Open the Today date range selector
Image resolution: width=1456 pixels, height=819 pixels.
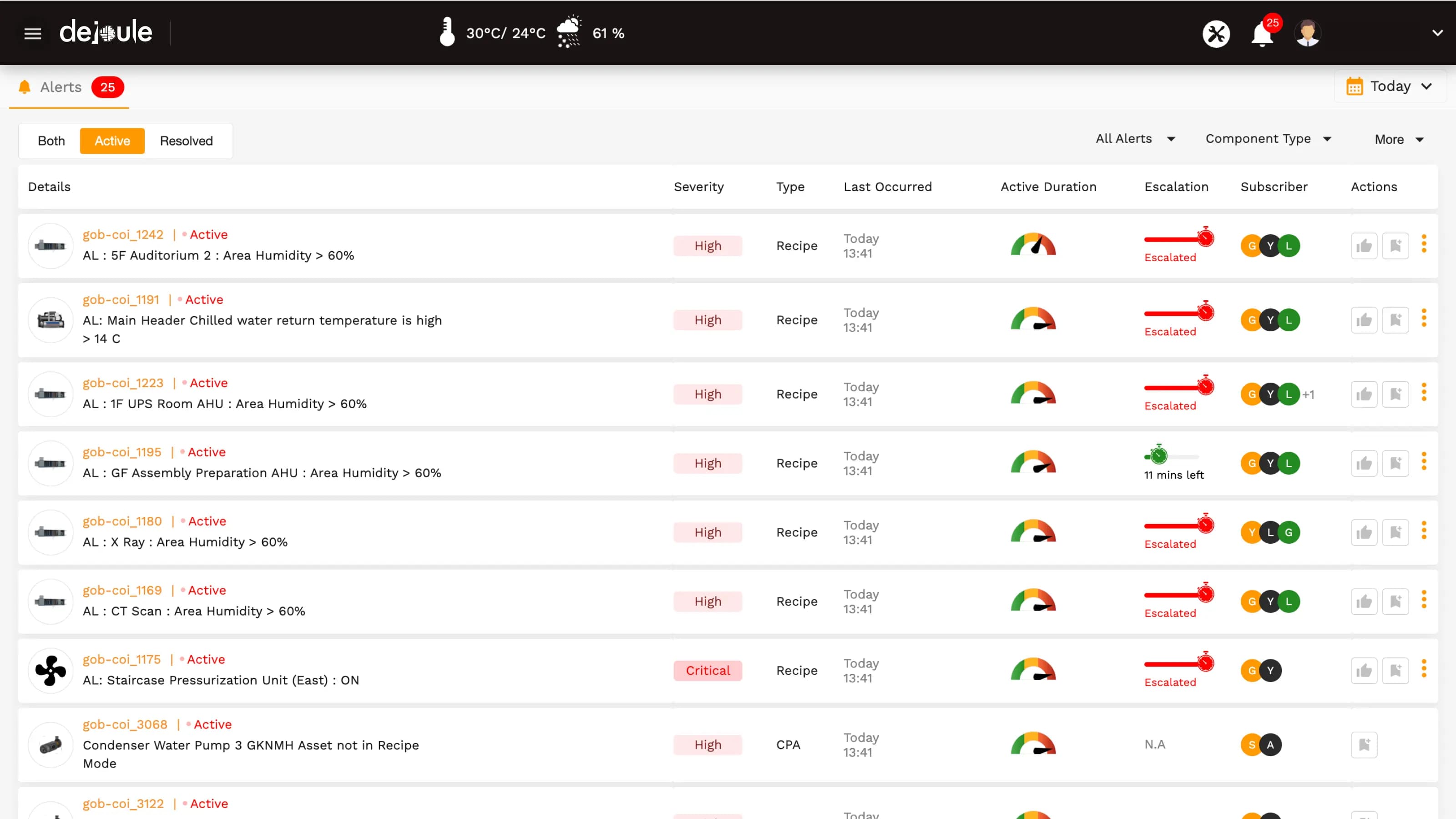click(x=1390, y=86)
